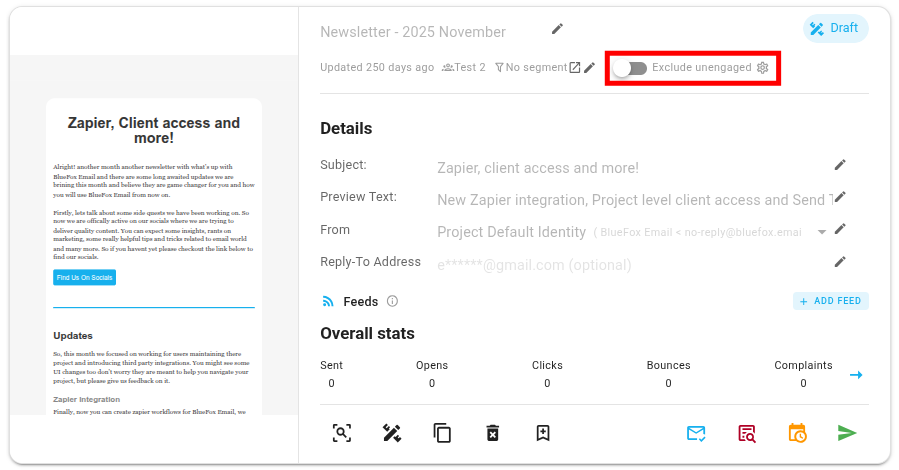This screenshot has height=470, width=899.
Task: Send the campaign green arrow icon
Action: (847, 433)
